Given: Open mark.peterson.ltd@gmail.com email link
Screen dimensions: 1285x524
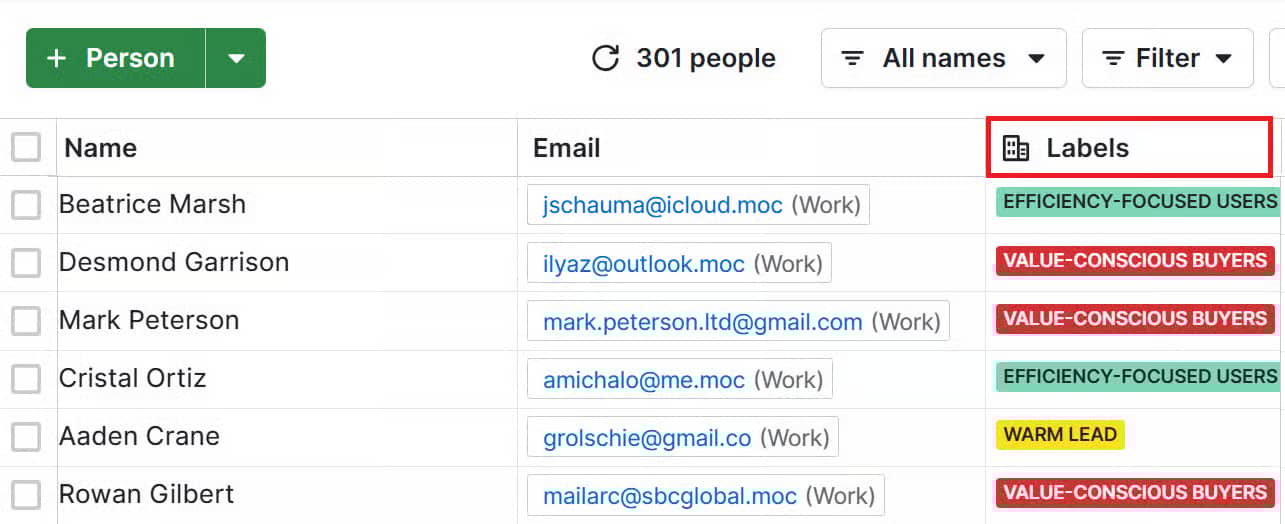Looking at the screenshot, I should coord(702,322).
